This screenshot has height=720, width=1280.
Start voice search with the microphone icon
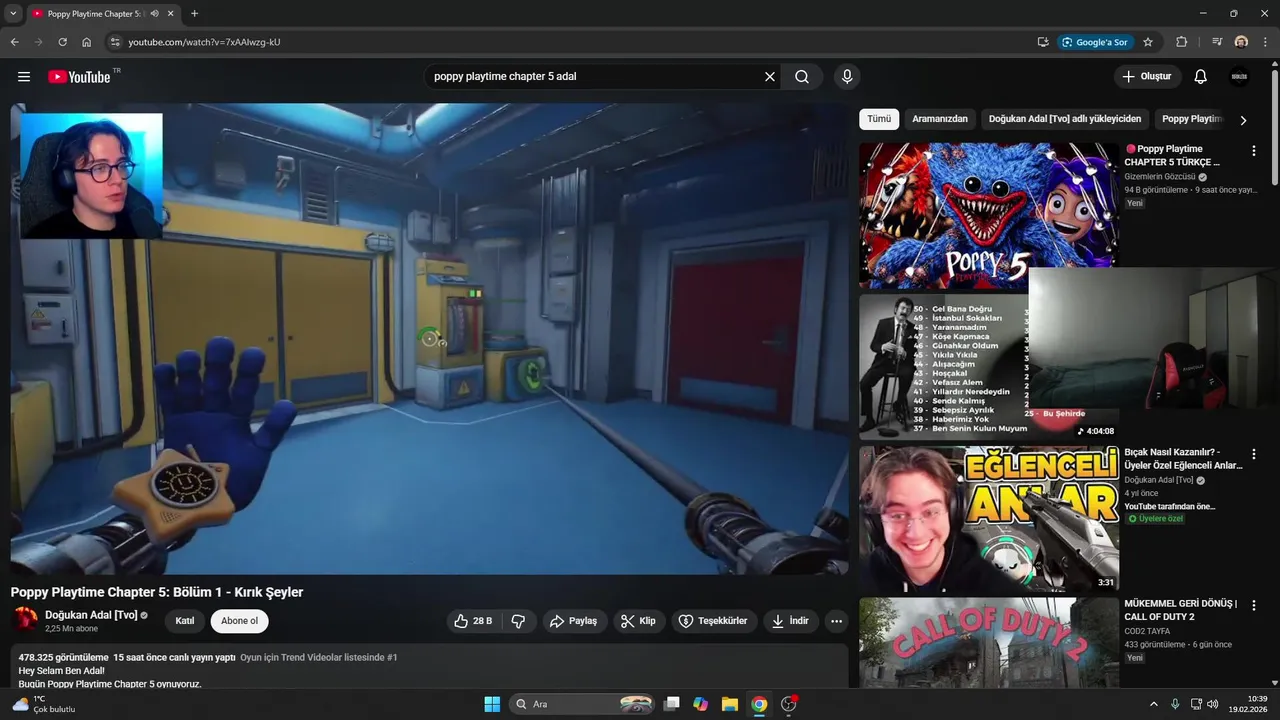(x=847, y=76)
